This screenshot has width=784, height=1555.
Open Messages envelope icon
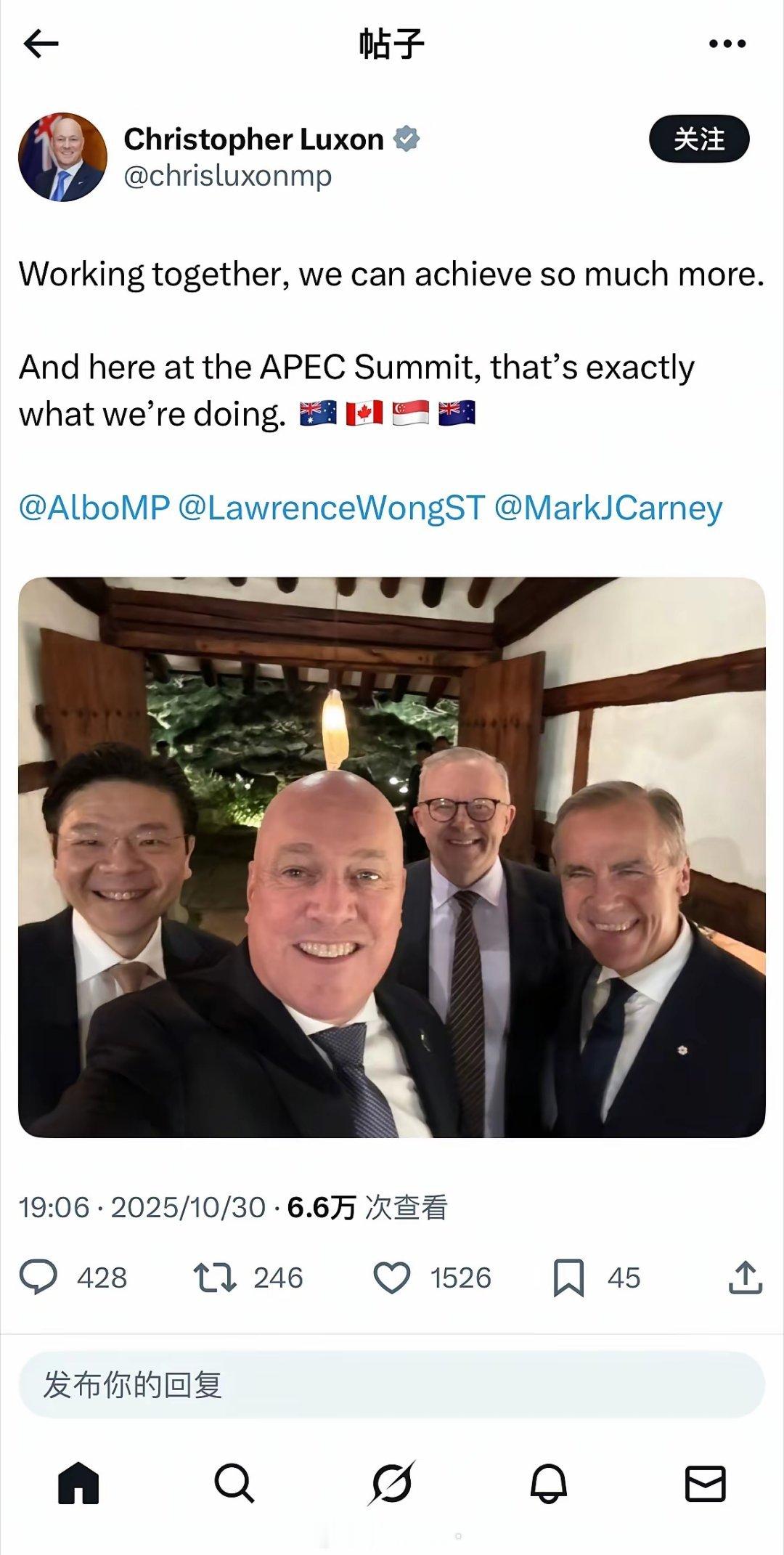tap(705, 1483)
